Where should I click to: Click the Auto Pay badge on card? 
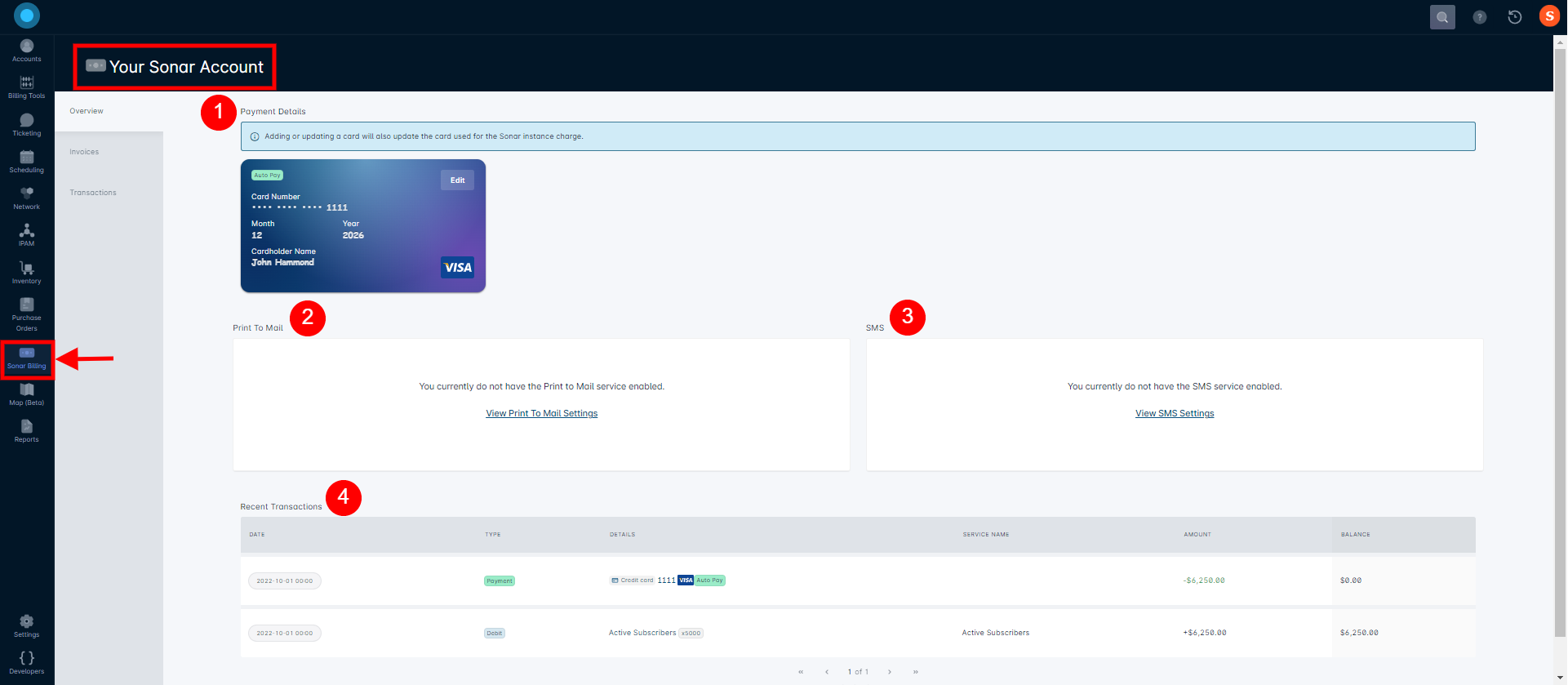pyautogui.click(x=267, y=176)
